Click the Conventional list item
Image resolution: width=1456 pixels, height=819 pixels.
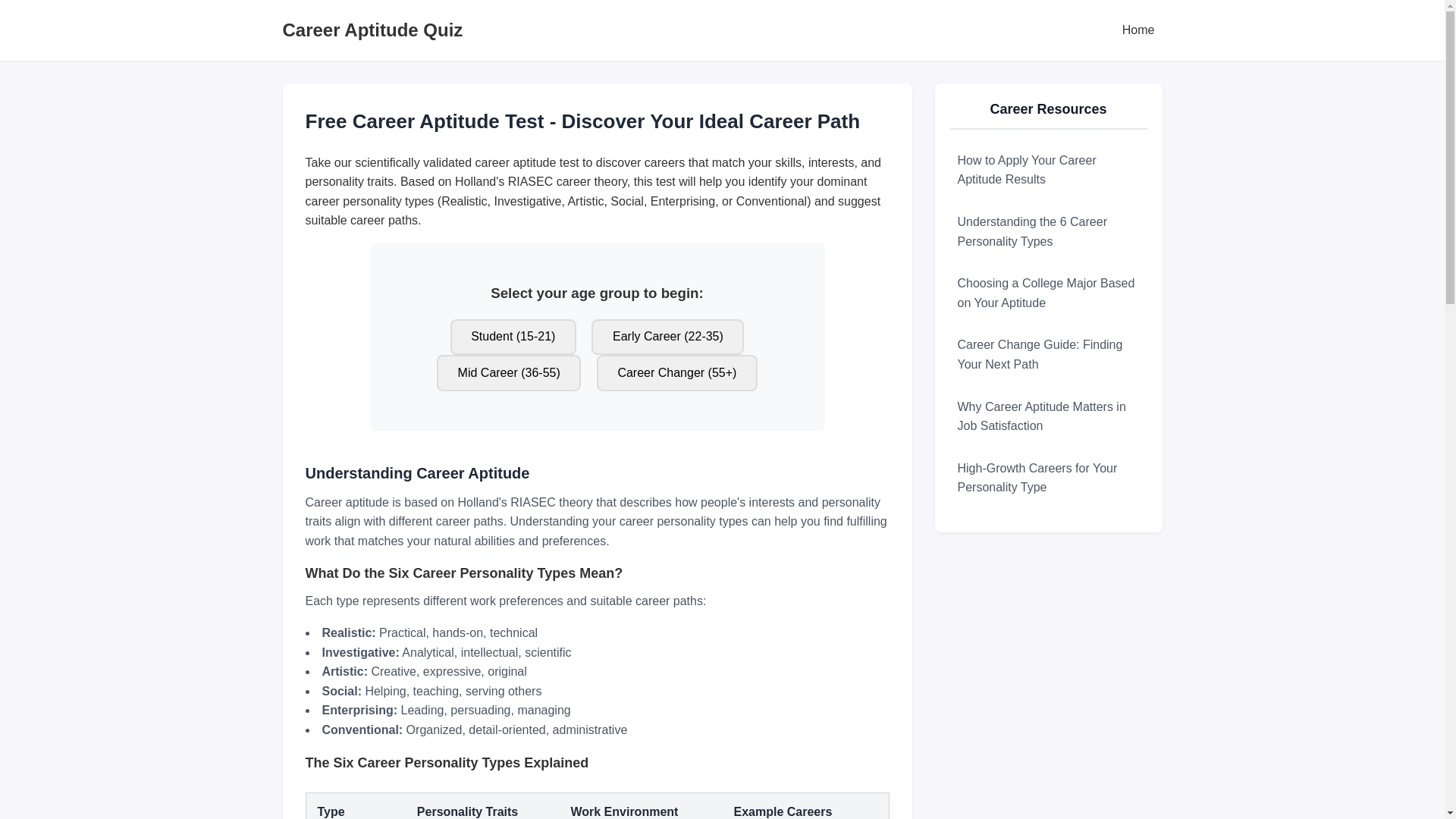click(x=474, y=730)
